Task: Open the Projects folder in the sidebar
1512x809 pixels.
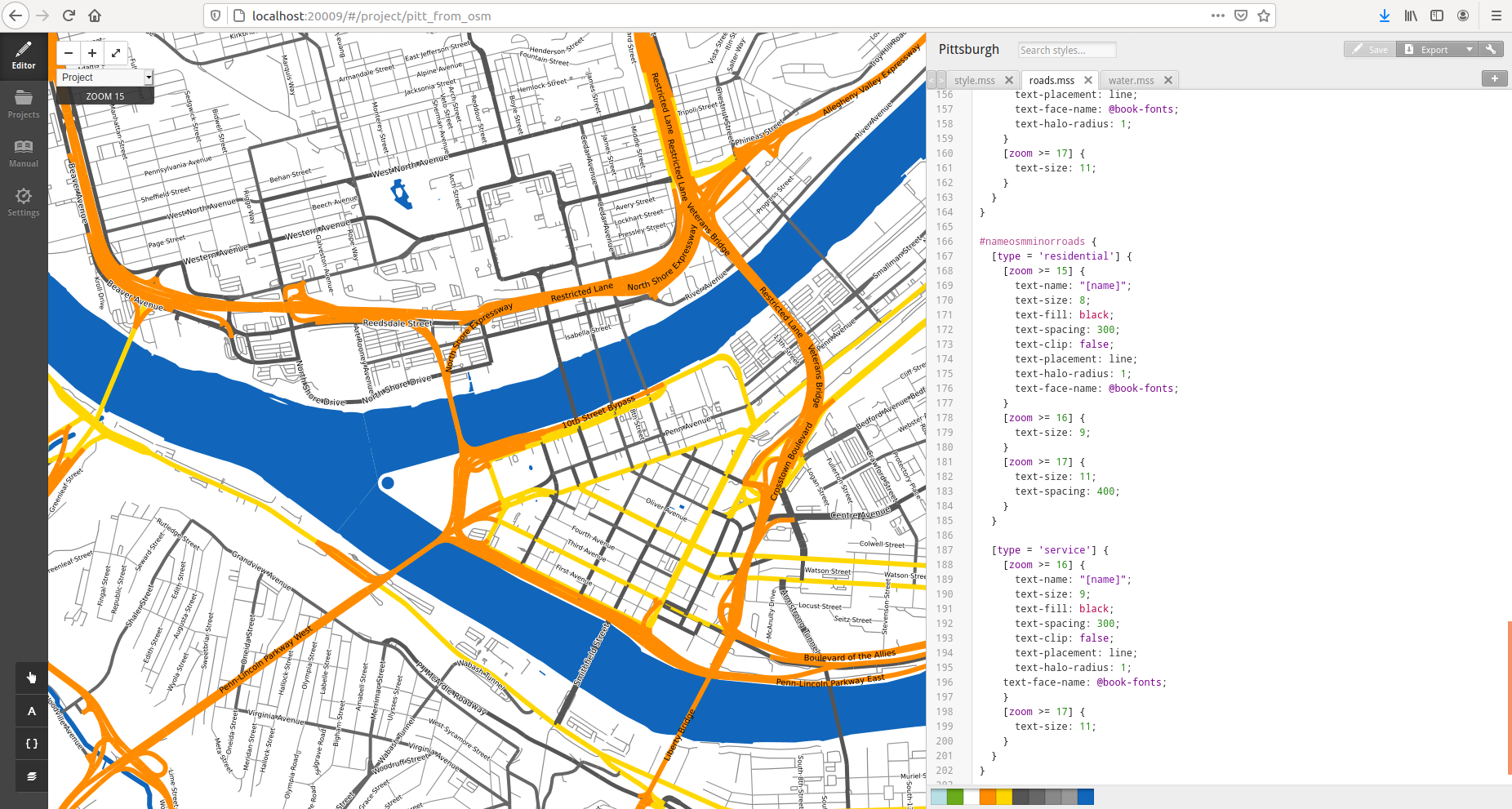Action: click(x=24, y=104)
